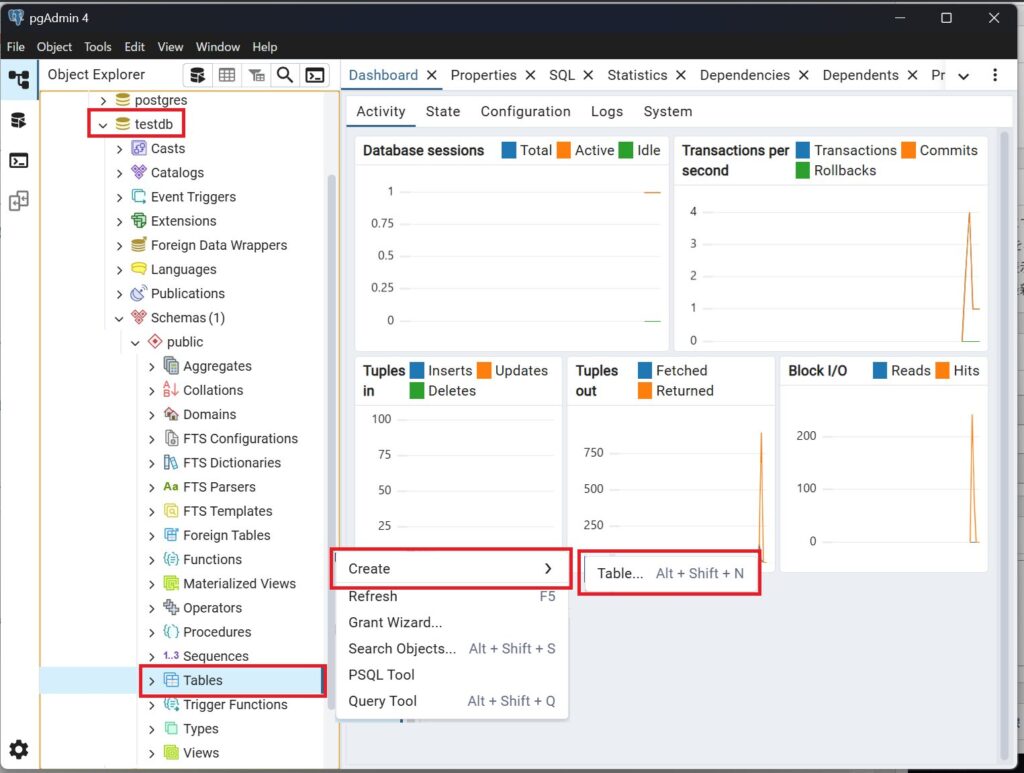
Task: Expand the Functions node
Action: coord(152,560)
